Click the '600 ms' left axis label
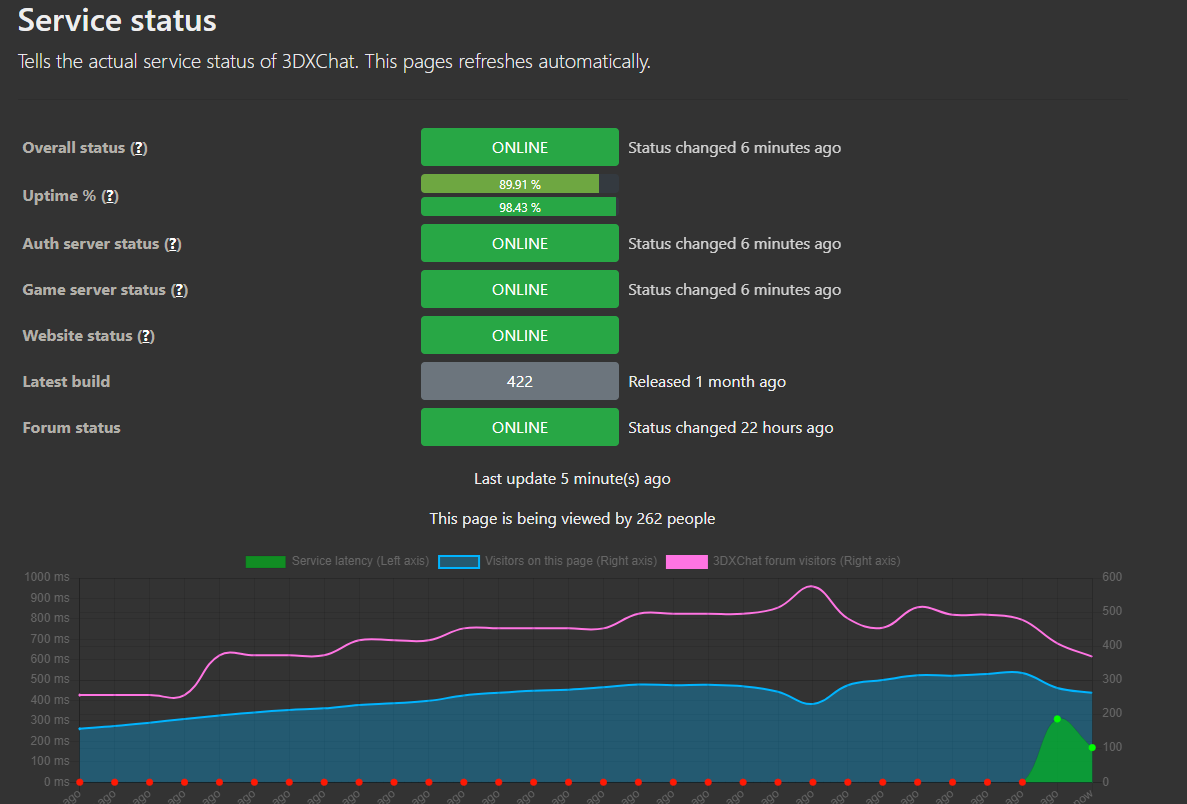 [50, 659]
